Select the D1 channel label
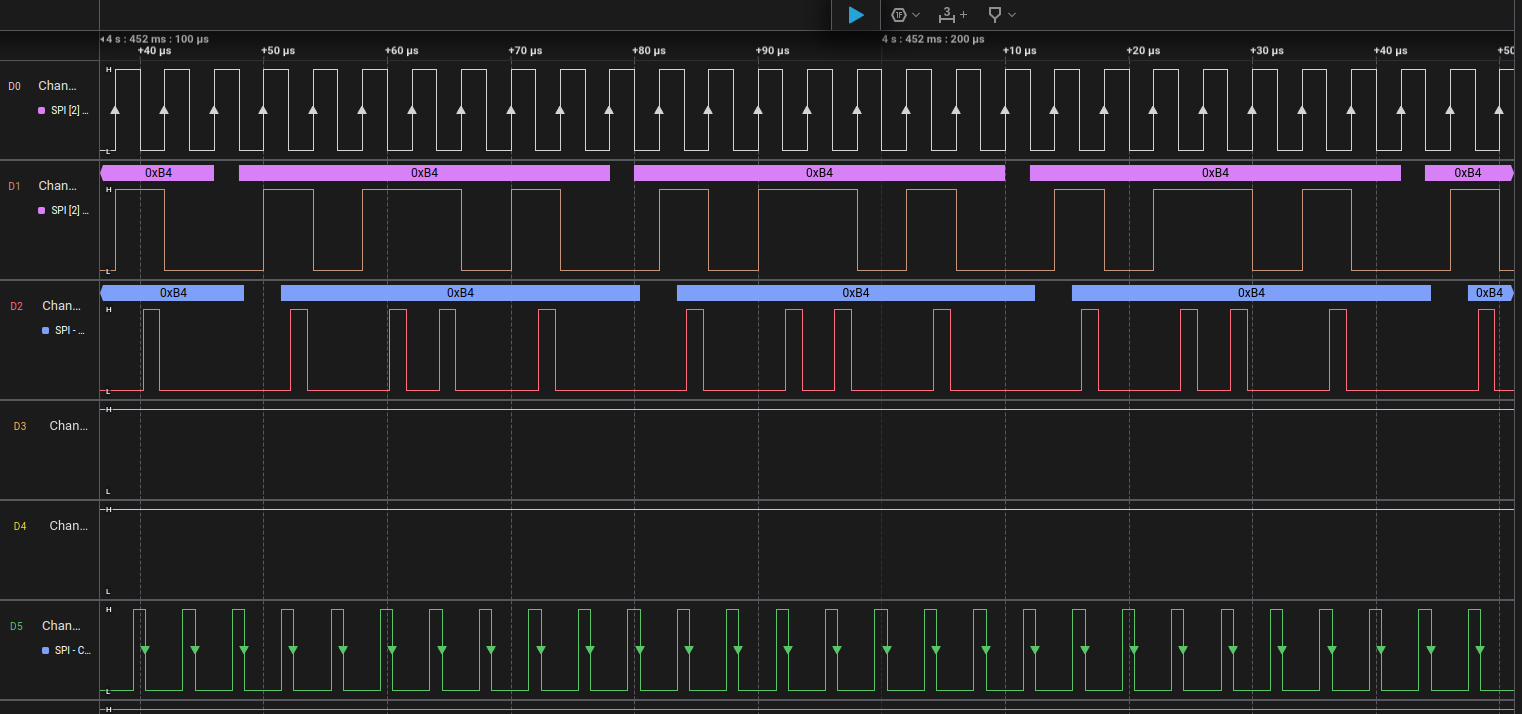This screenshot has height=714, width=1522. (x=14, y=186)
